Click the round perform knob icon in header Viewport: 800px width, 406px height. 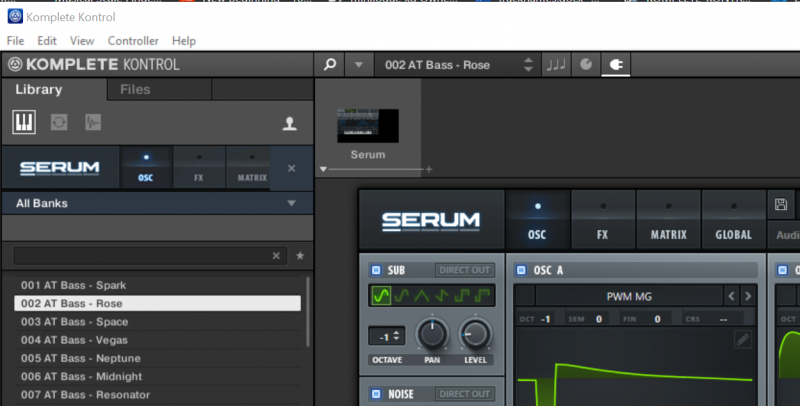click(x=586, y=64)
